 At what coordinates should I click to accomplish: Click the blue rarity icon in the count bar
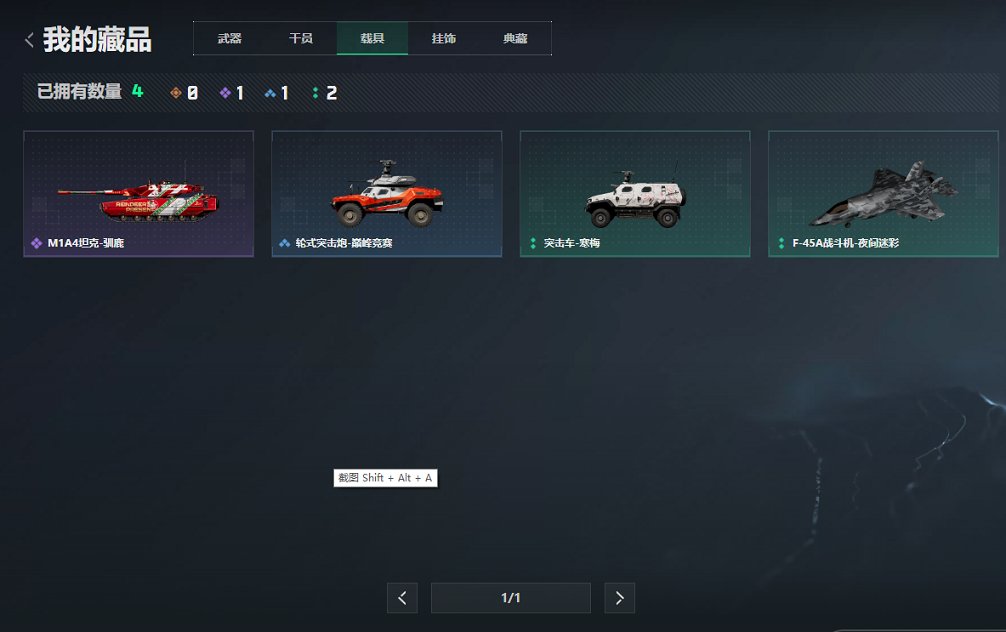pos(270,94)
